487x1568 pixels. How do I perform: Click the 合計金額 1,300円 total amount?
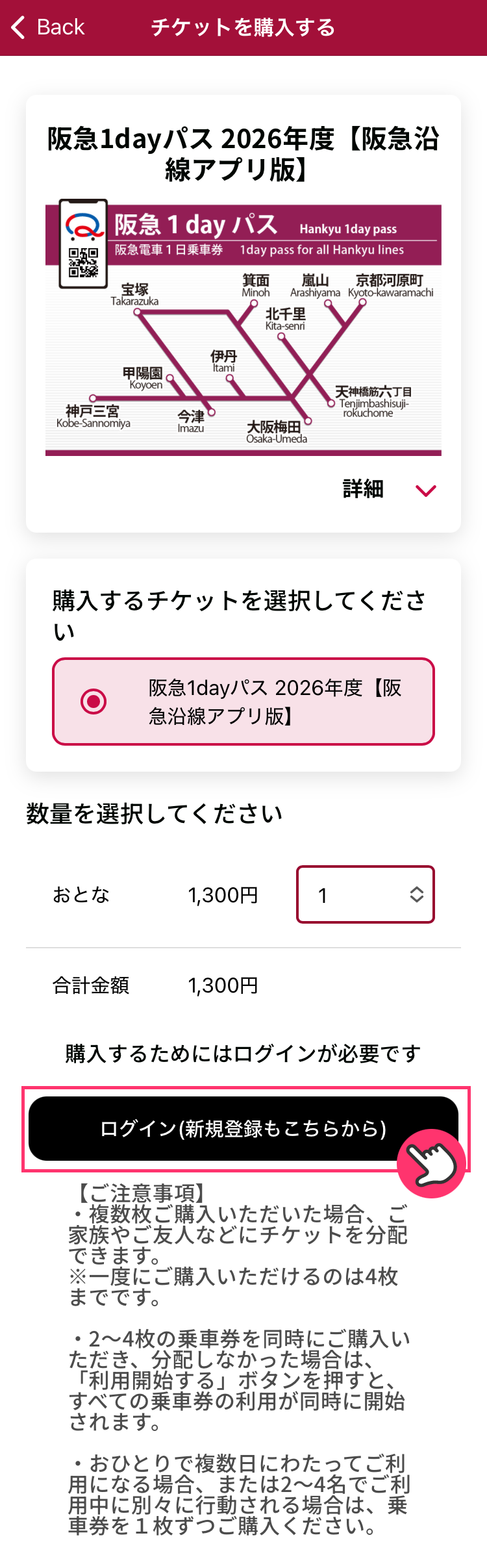(223, 985)
